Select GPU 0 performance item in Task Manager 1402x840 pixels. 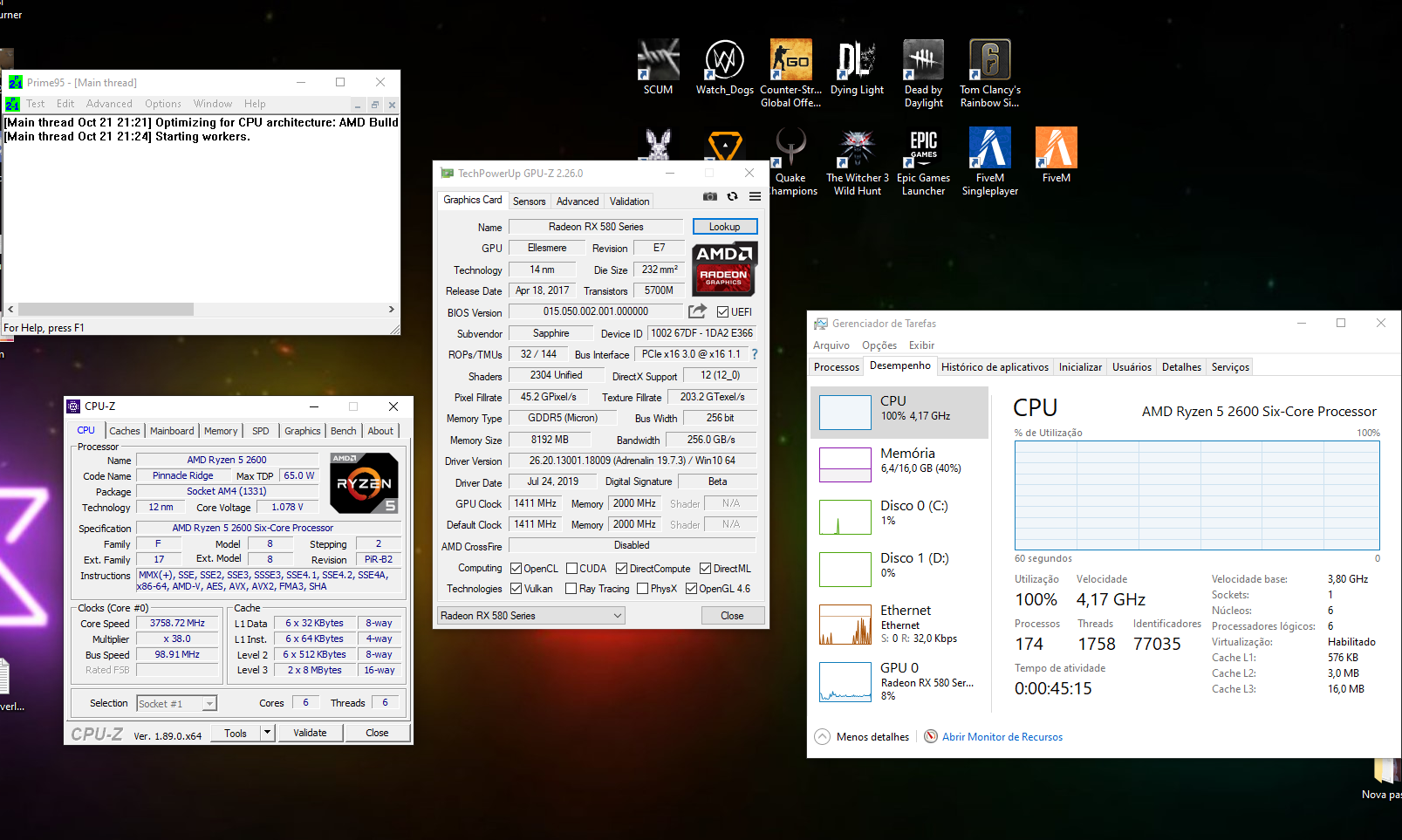coord(899,680)
